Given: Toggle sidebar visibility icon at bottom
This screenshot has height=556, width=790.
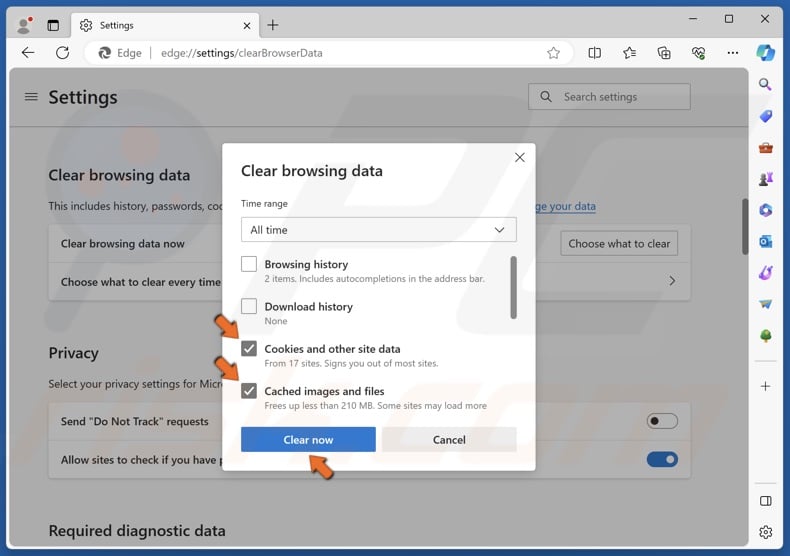Looking at the screenshot, I should [765, 501].
